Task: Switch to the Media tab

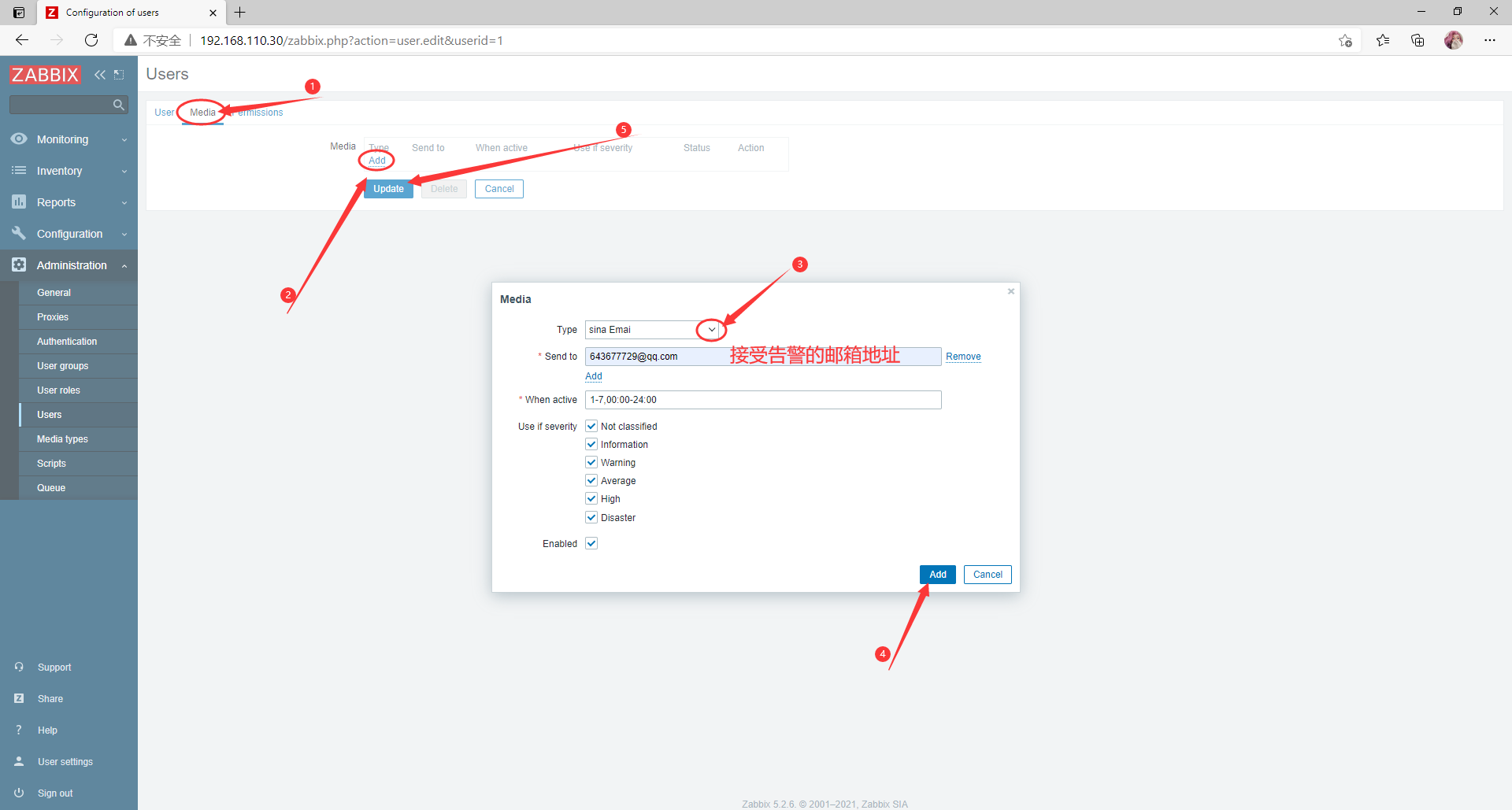Action: (202, 113)
